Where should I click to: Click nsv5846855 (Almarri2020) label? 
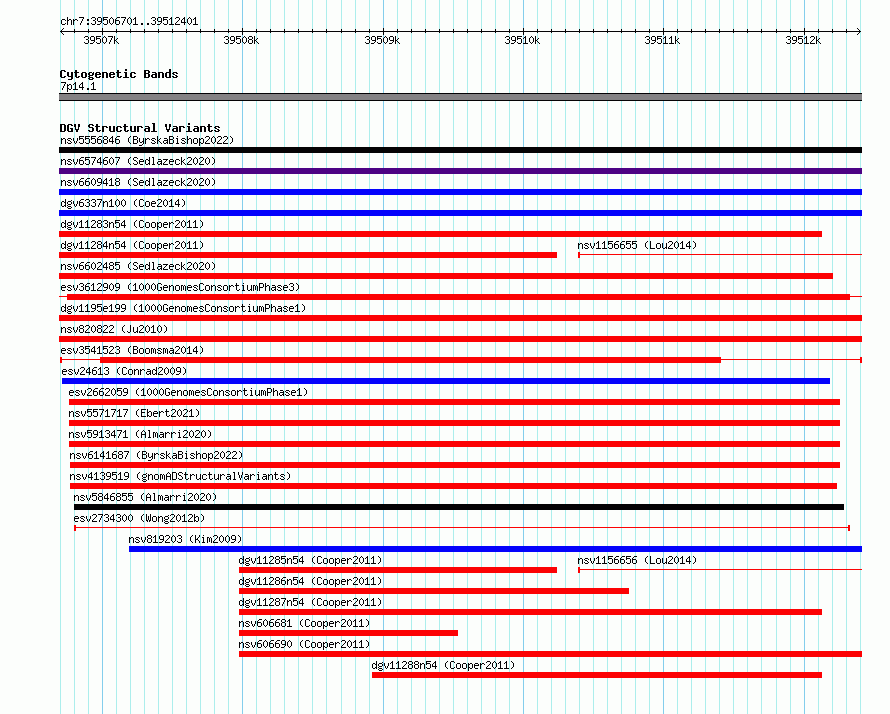(145, 497)
